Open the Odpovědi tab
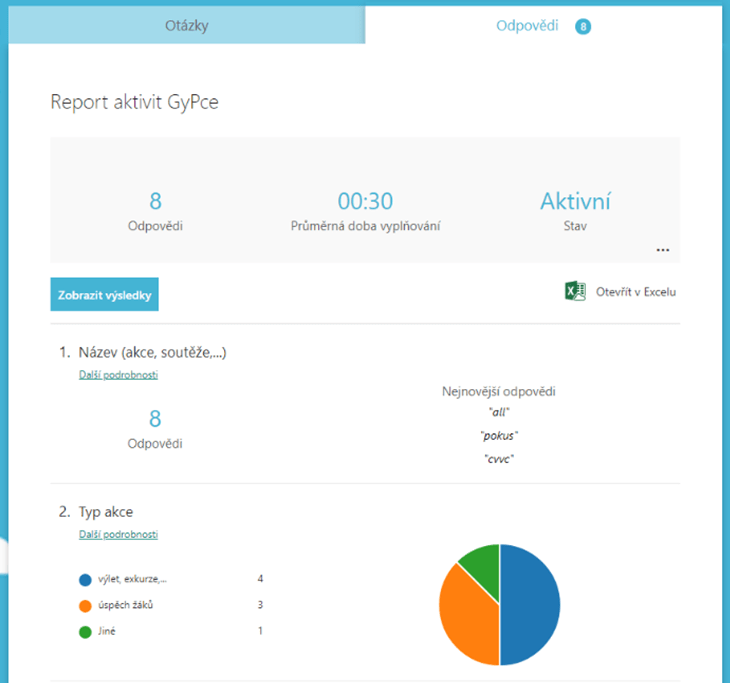Viewport: 730px width, 683px height. coord(527,25)
